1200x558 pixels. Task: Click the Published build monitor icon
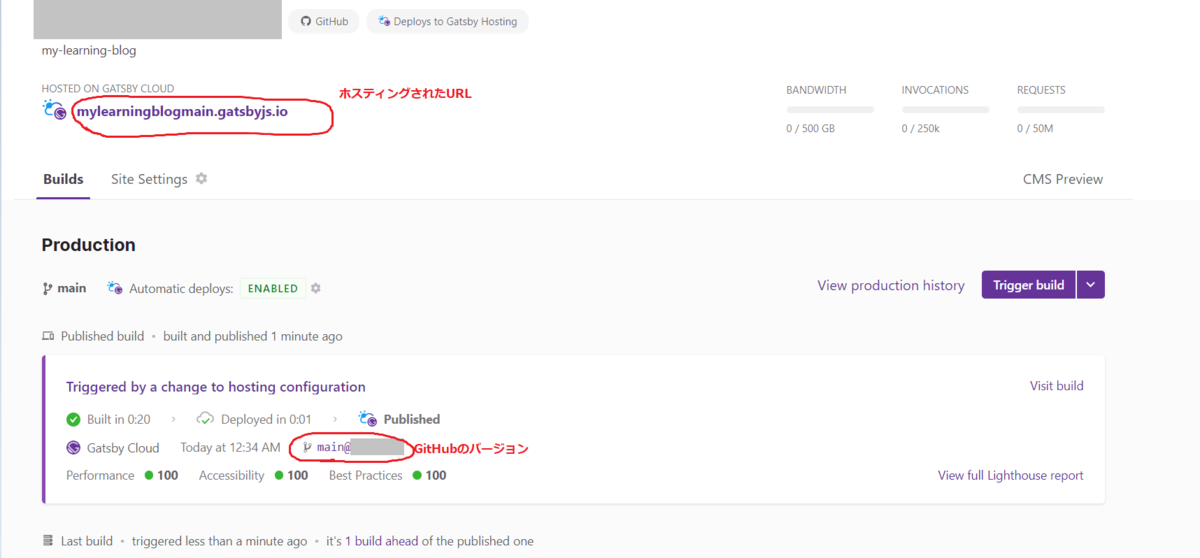[48, 336]
